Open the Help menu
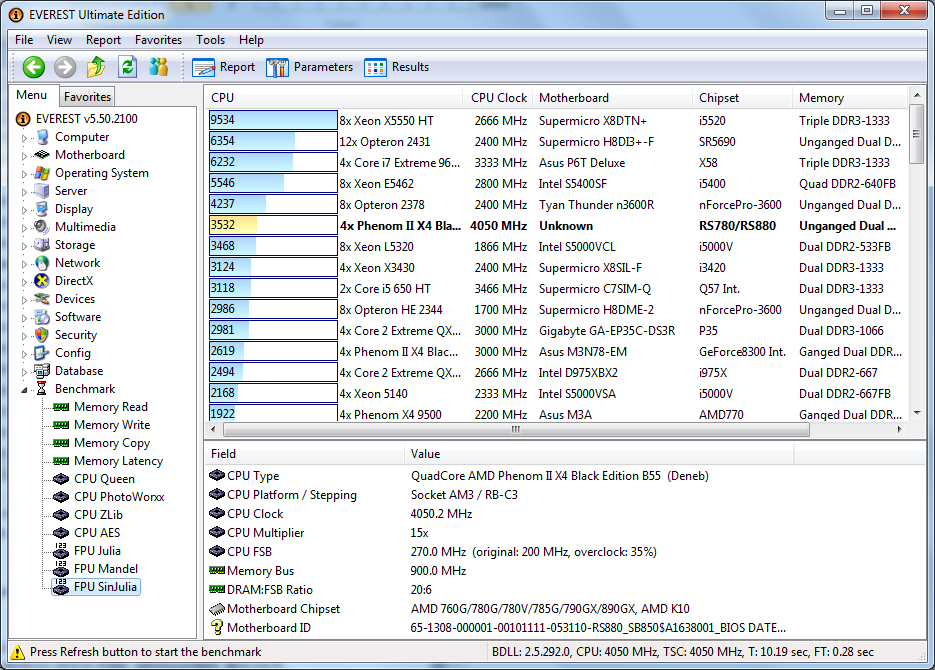Image resolution: width=935 pixels, height=670 pixels. click(x=251, y=40)
